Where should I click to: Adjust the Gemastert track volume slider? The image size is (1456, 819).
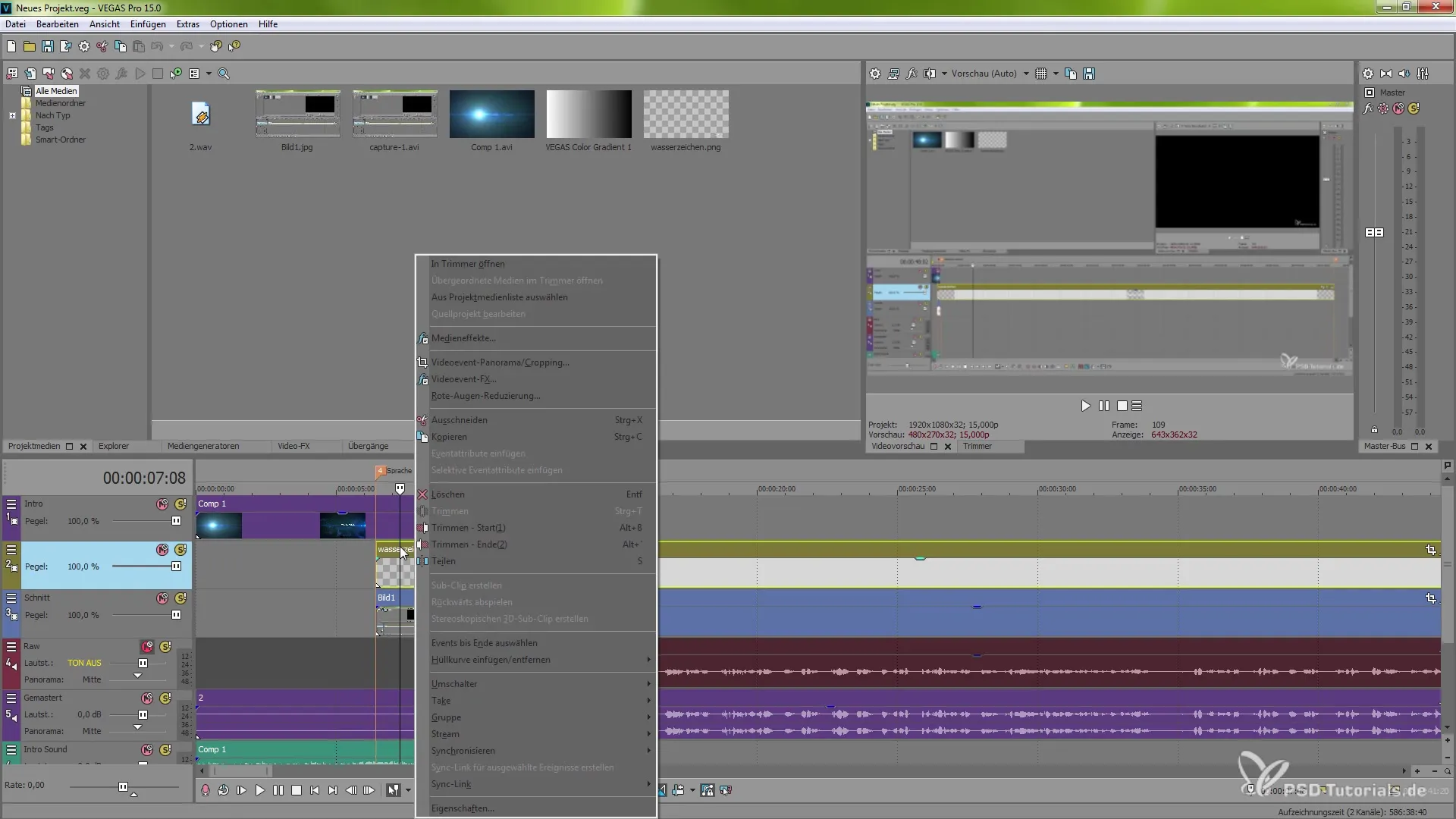tap(143, 714)
